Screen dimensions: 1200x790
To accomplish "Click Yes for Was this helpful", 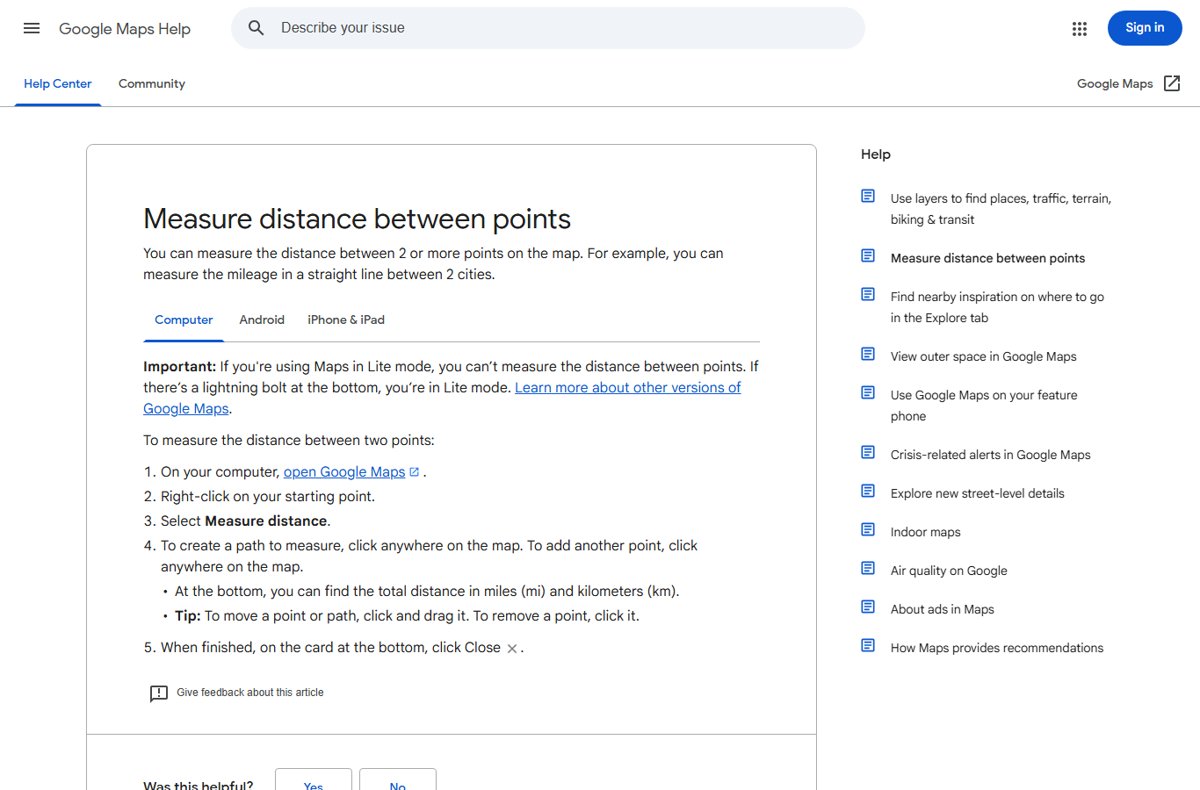I will (x=313, y=779).
